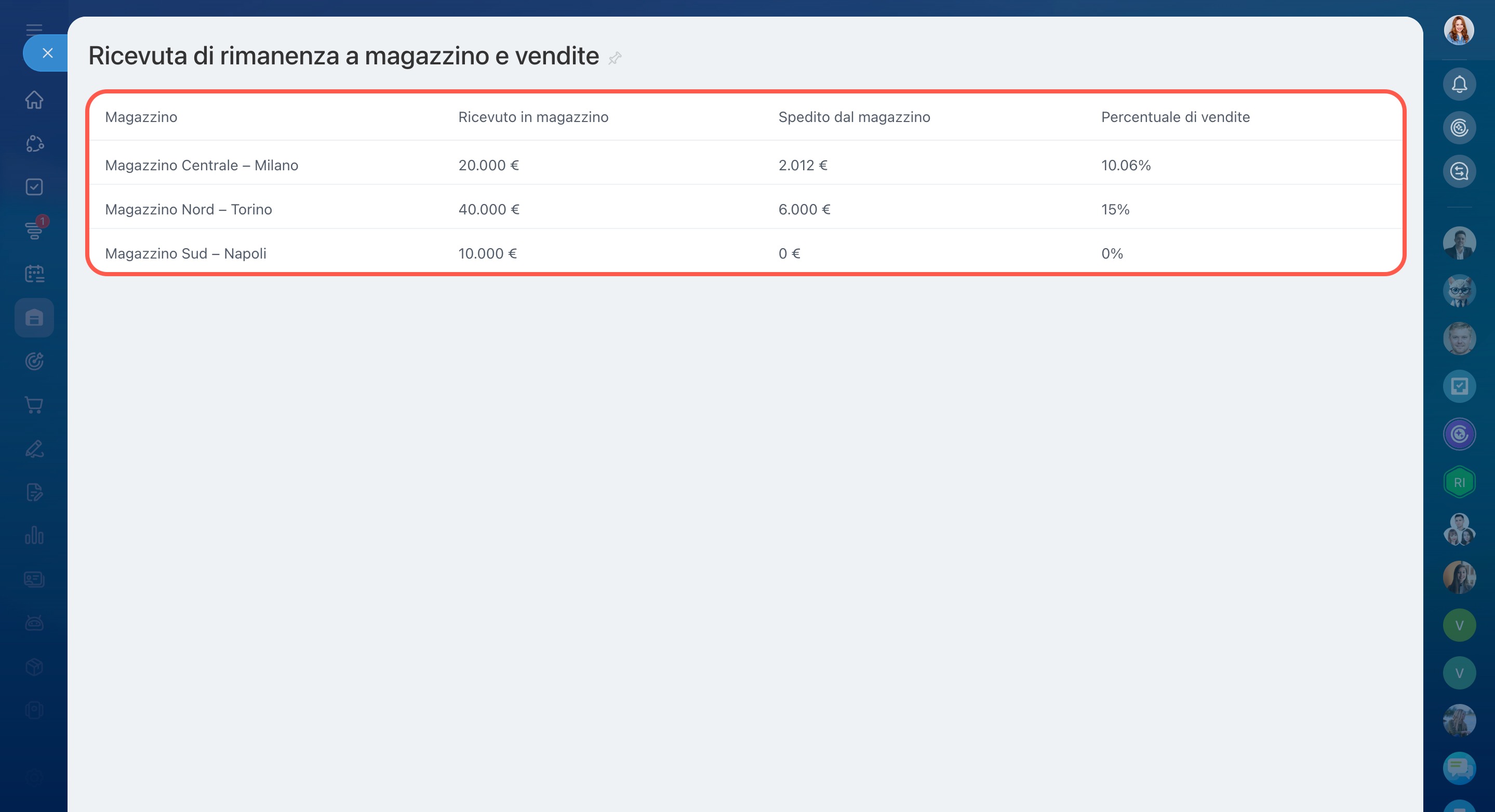
Task: Click the Percentuale di vendite column header
Action: 1175,117
